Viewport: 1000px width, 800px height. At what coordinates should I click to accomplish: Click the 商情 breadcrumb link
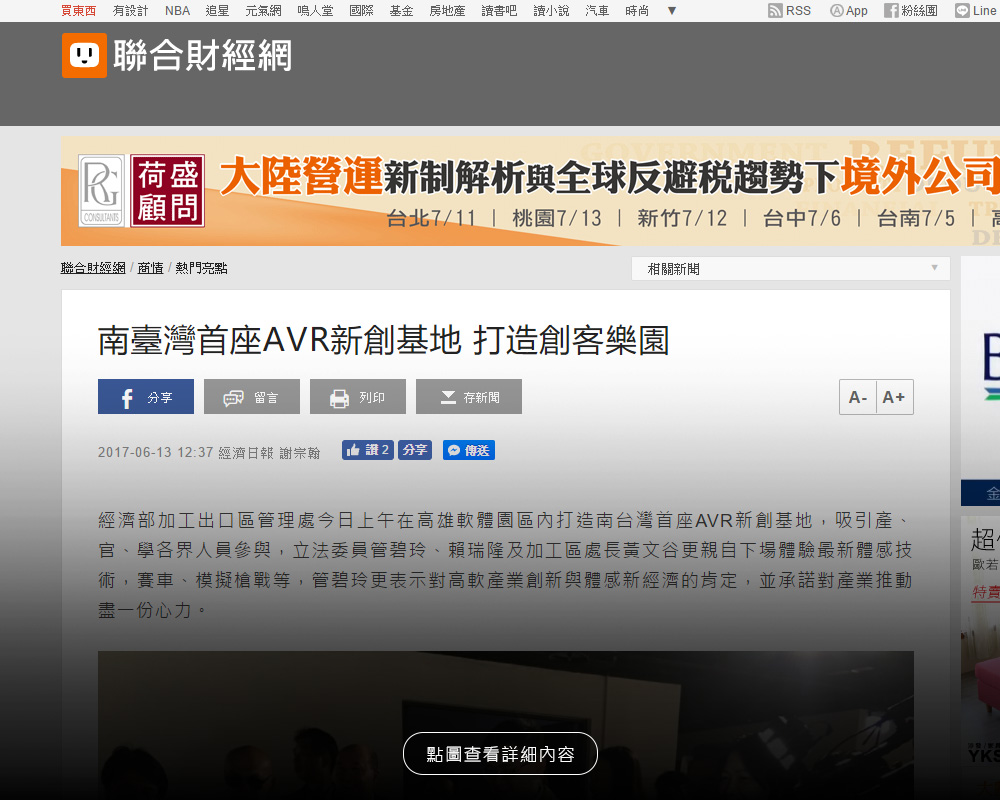[x=150, y=268]
